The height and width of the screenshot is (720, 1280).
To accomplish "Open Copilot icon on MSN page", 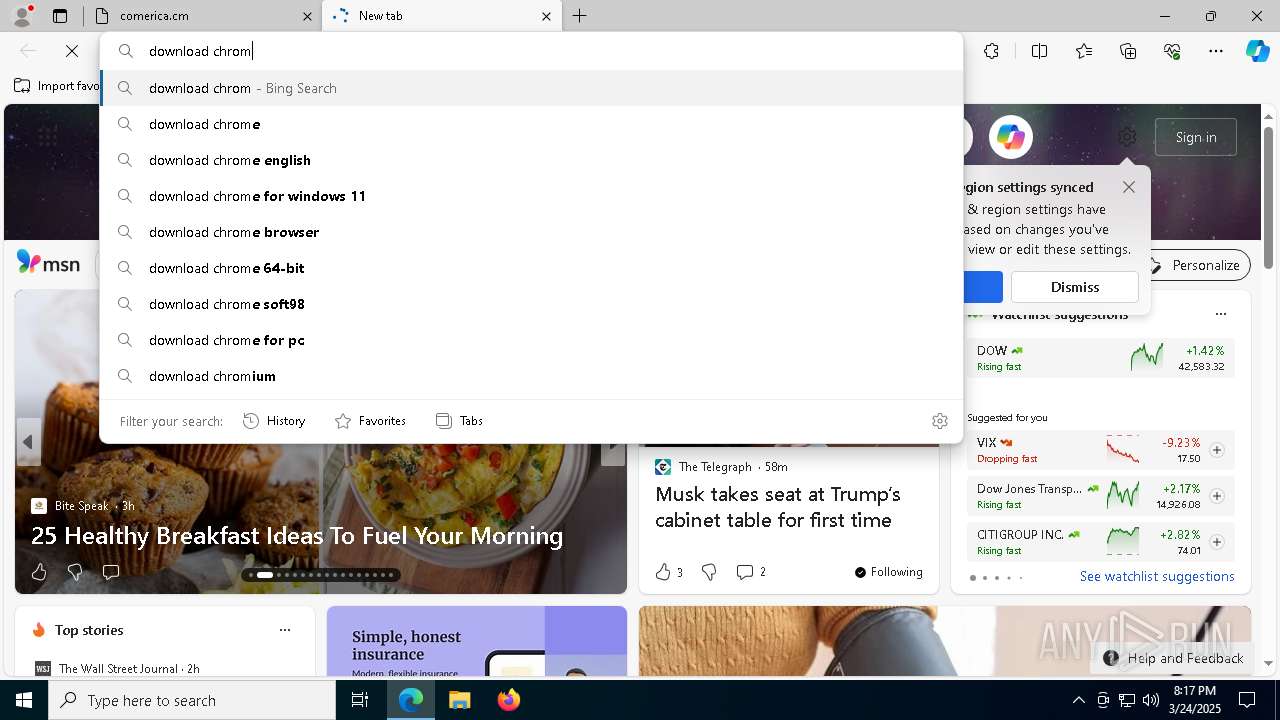I will point(1010,137).
